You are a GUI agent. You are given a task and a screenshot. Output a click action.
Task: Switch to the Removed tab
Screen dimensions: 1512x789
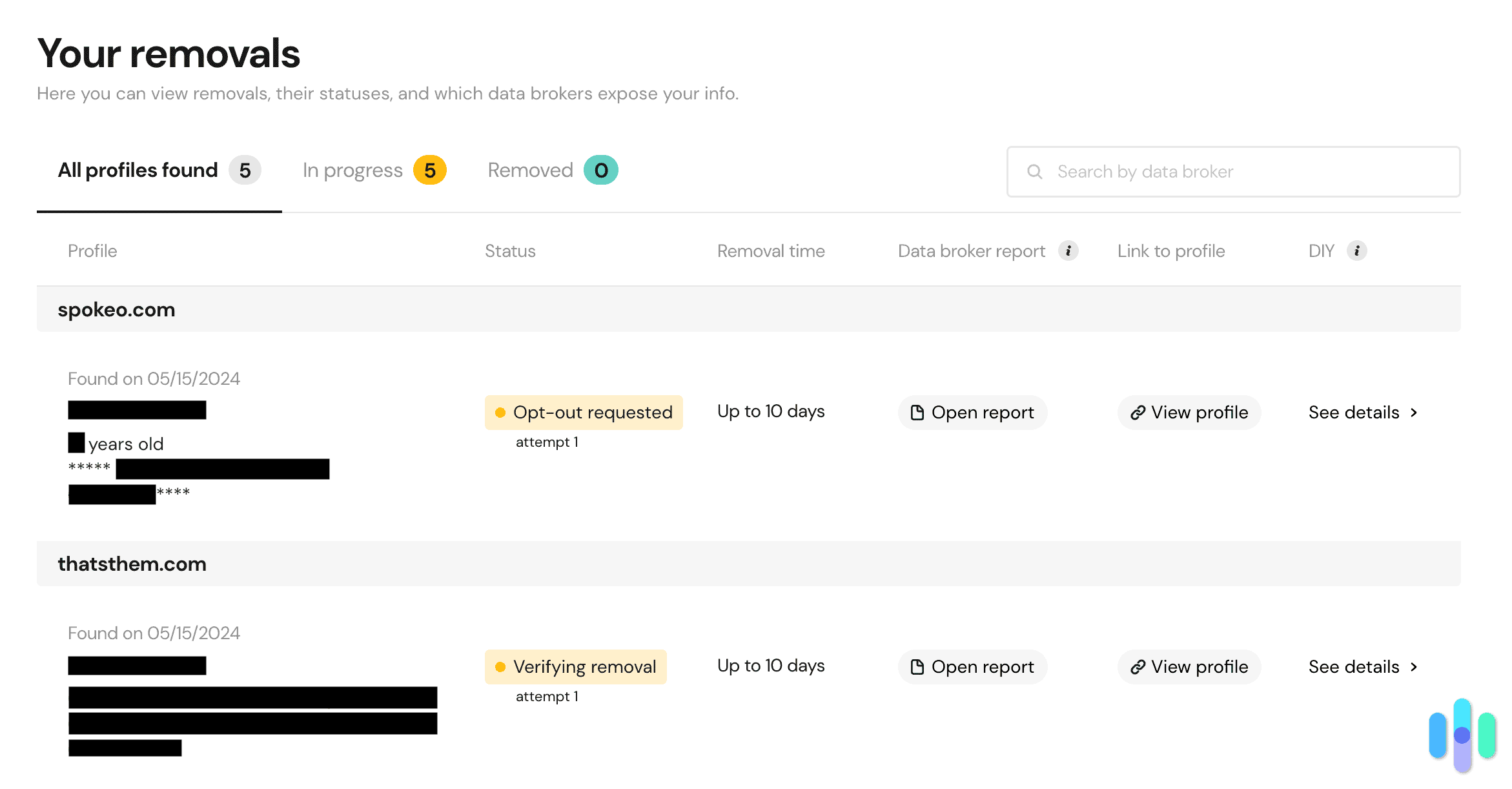[x=530, y=170]
